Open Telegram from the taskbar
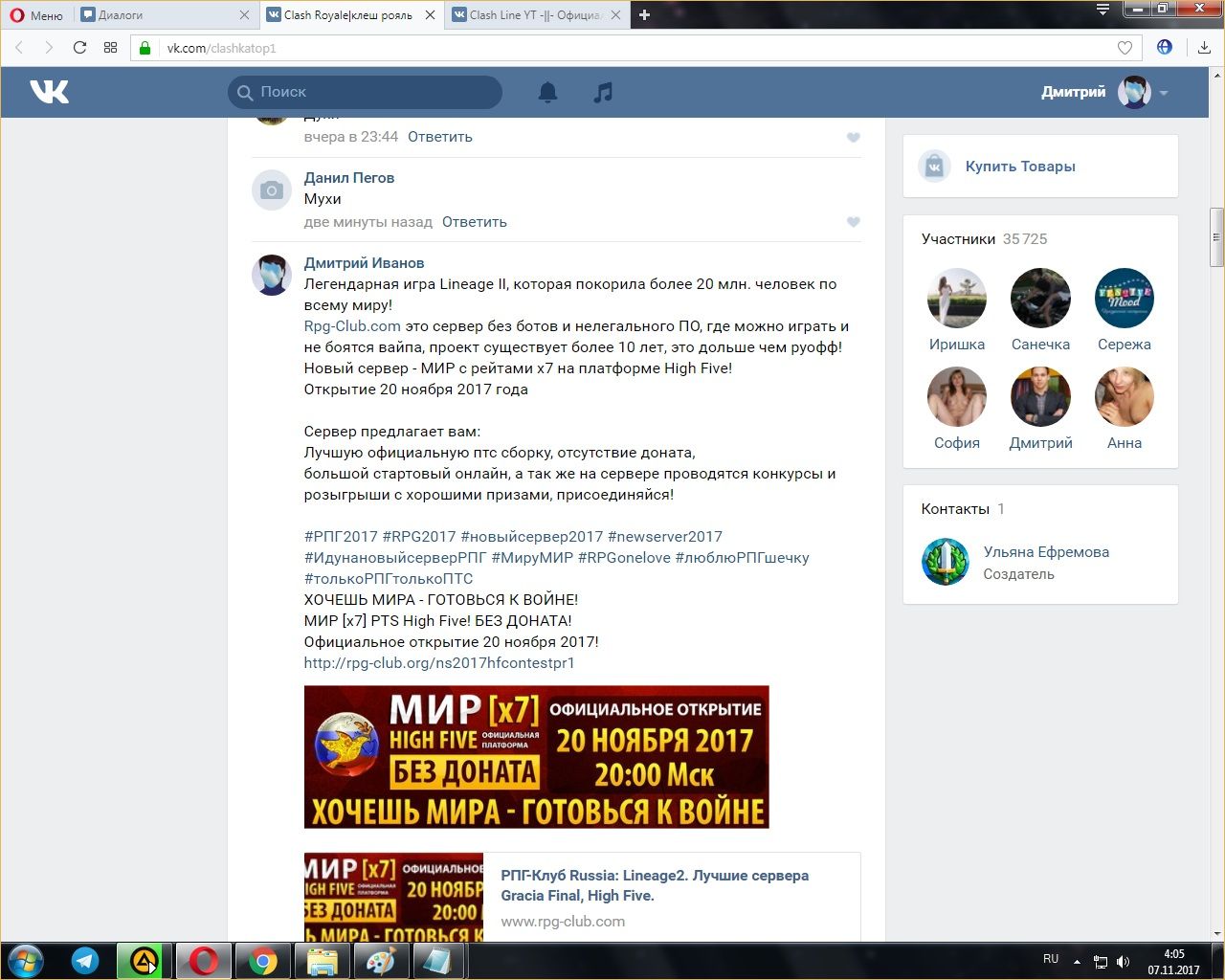The height and width of the screenshot is (980, 1225). tap(85, 960)
